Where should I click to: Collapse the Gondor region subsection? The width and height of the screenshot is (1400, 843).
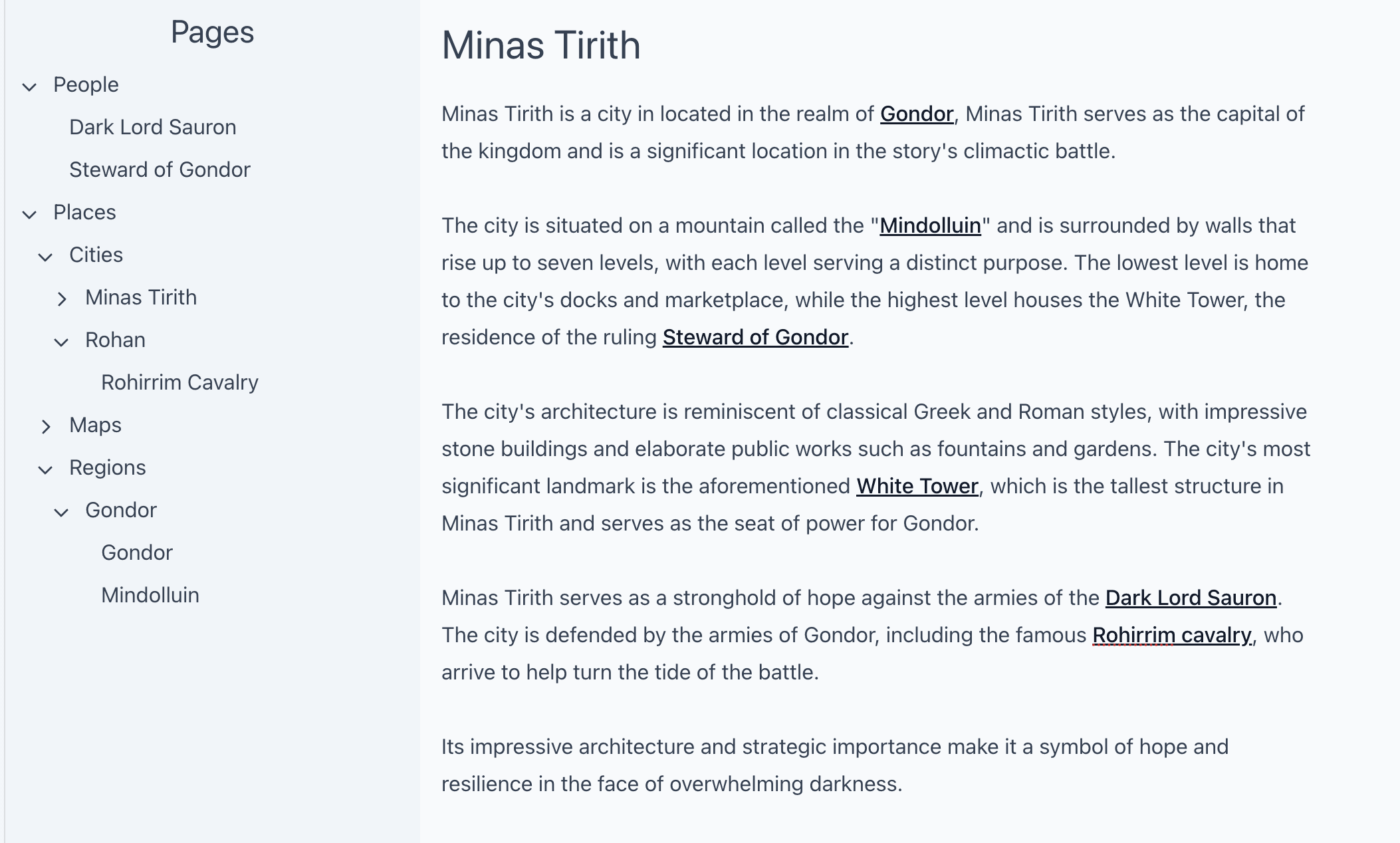pos(61,510)
